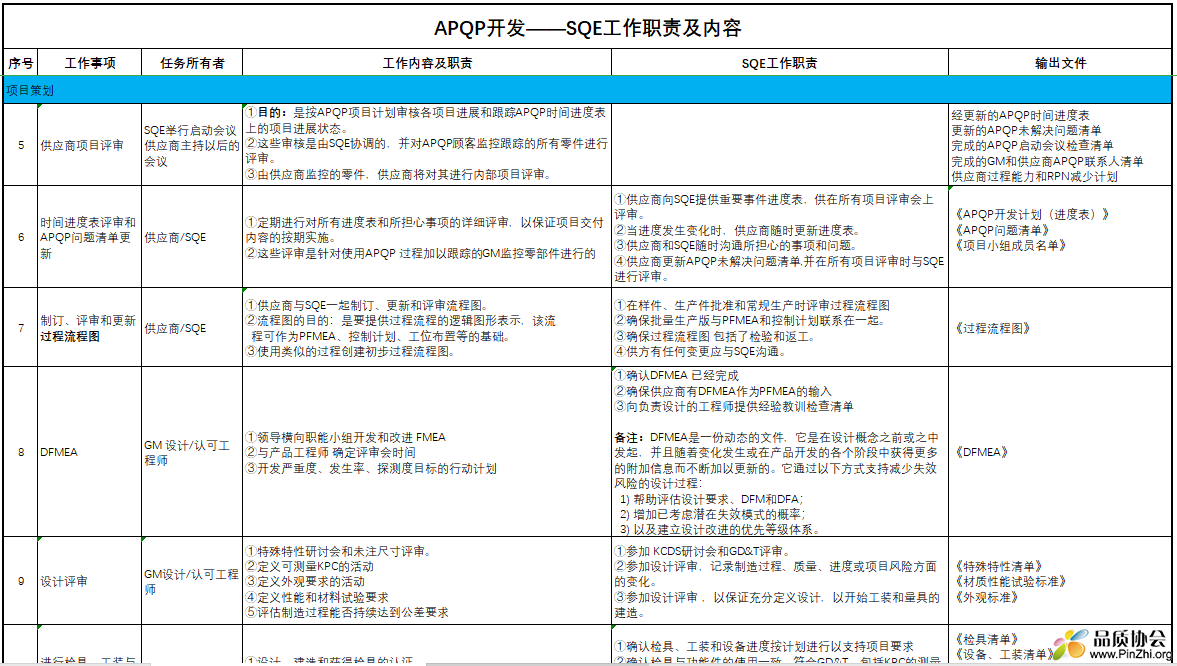The image size is (1177, 666).
Task: Select content cell starting "①目的：是按APQP项目计划"
Action: click(x=427, y=145)
